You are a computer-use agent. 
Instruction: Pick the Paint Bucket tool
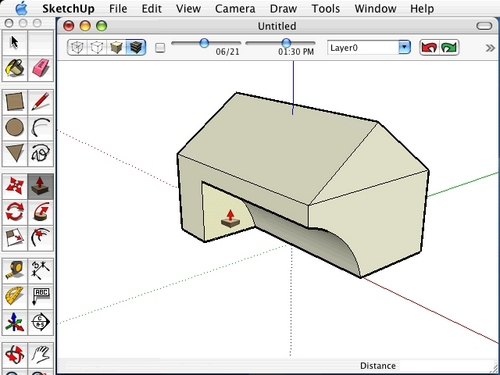tap(15, 68)
